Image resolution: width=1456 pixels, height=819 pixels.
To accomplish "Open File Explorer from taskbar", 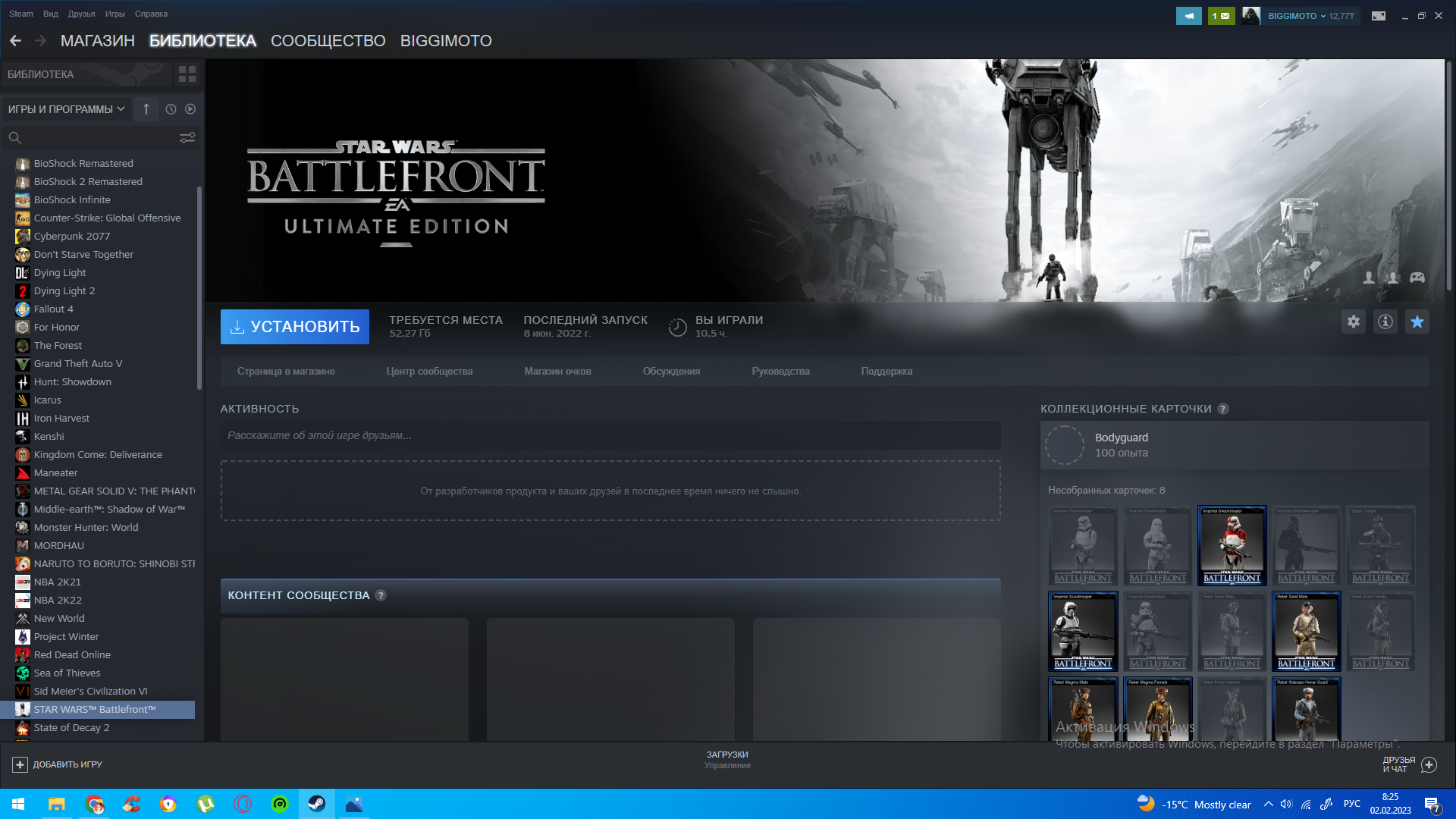I will pos(57,804).
